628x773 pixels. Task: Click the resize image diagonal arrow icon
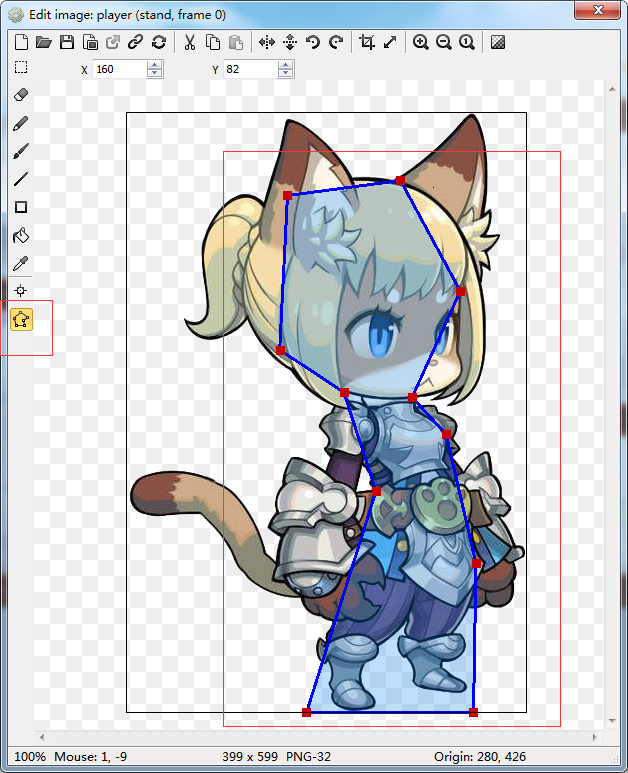click(x=390, y=42)
